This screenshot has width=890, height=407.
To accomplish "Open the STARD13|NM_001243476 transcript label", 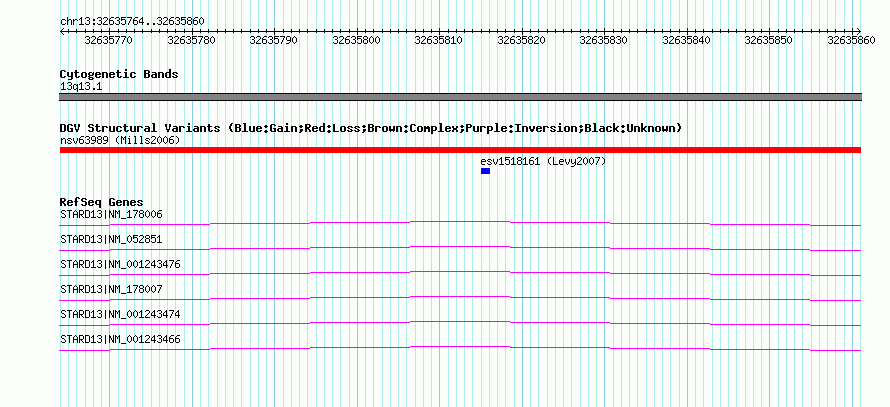I will point(120,265).
